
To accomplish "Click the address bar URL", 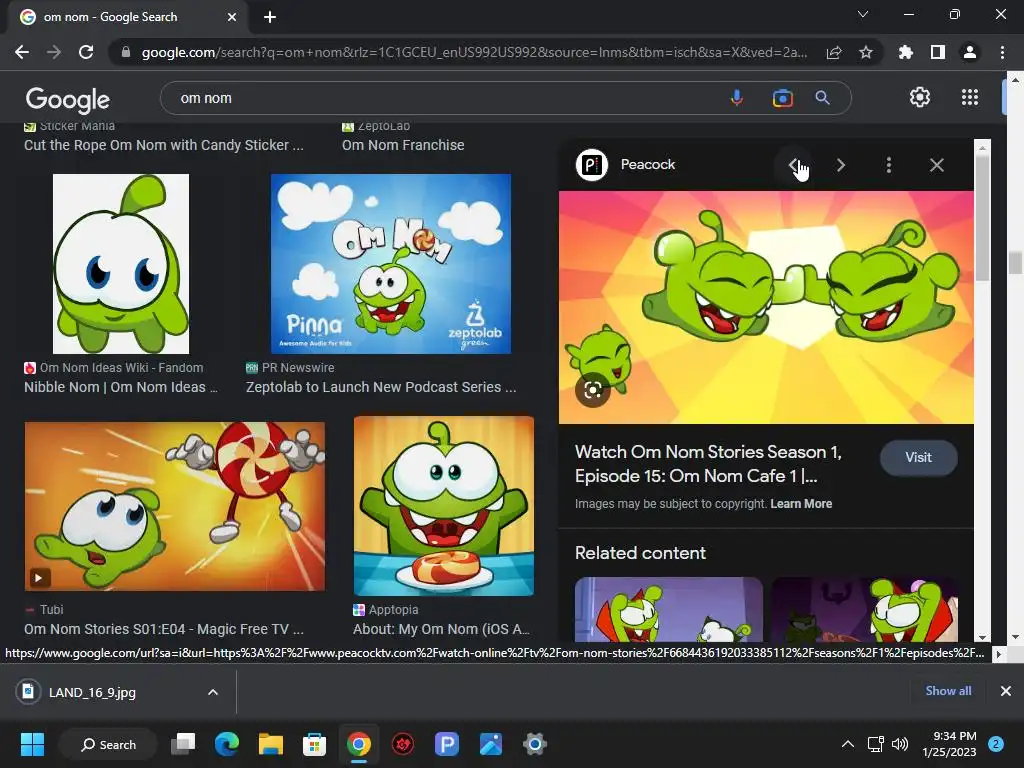I will (x=474, y=52).
